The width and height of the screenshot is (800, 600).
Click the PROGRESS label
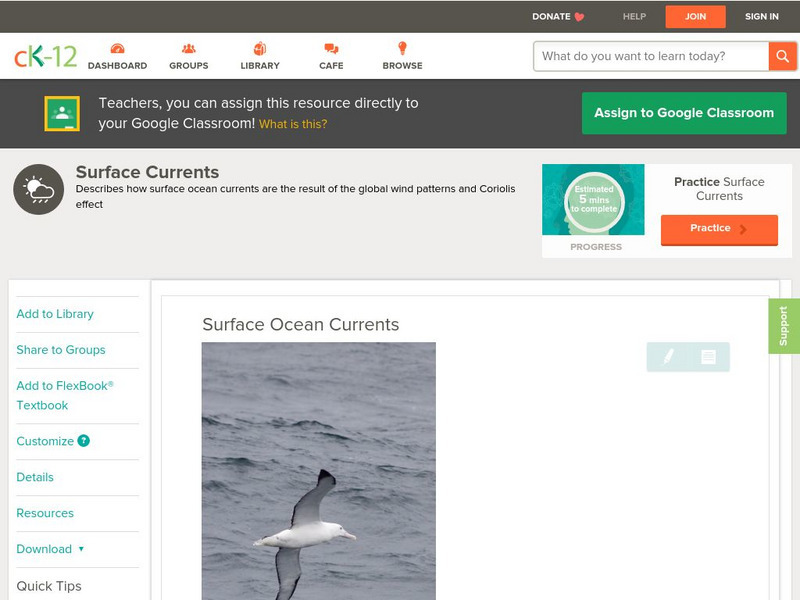click(596, 247)
